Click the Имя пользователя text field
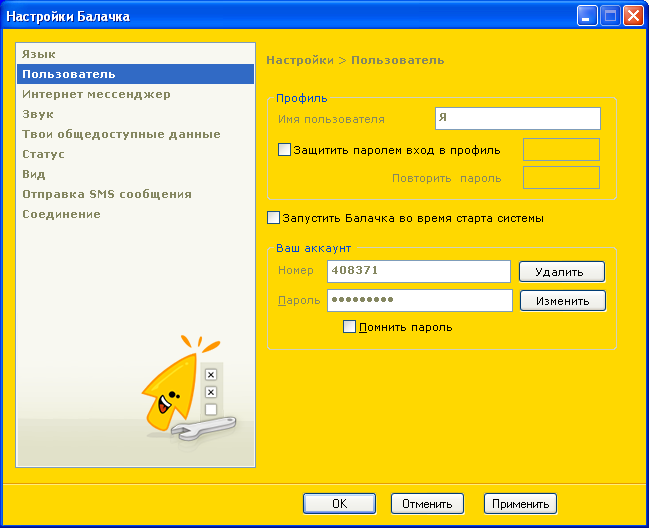Image resolution: width=649 pixels, height=528 pixels. (x=517, y=119)
